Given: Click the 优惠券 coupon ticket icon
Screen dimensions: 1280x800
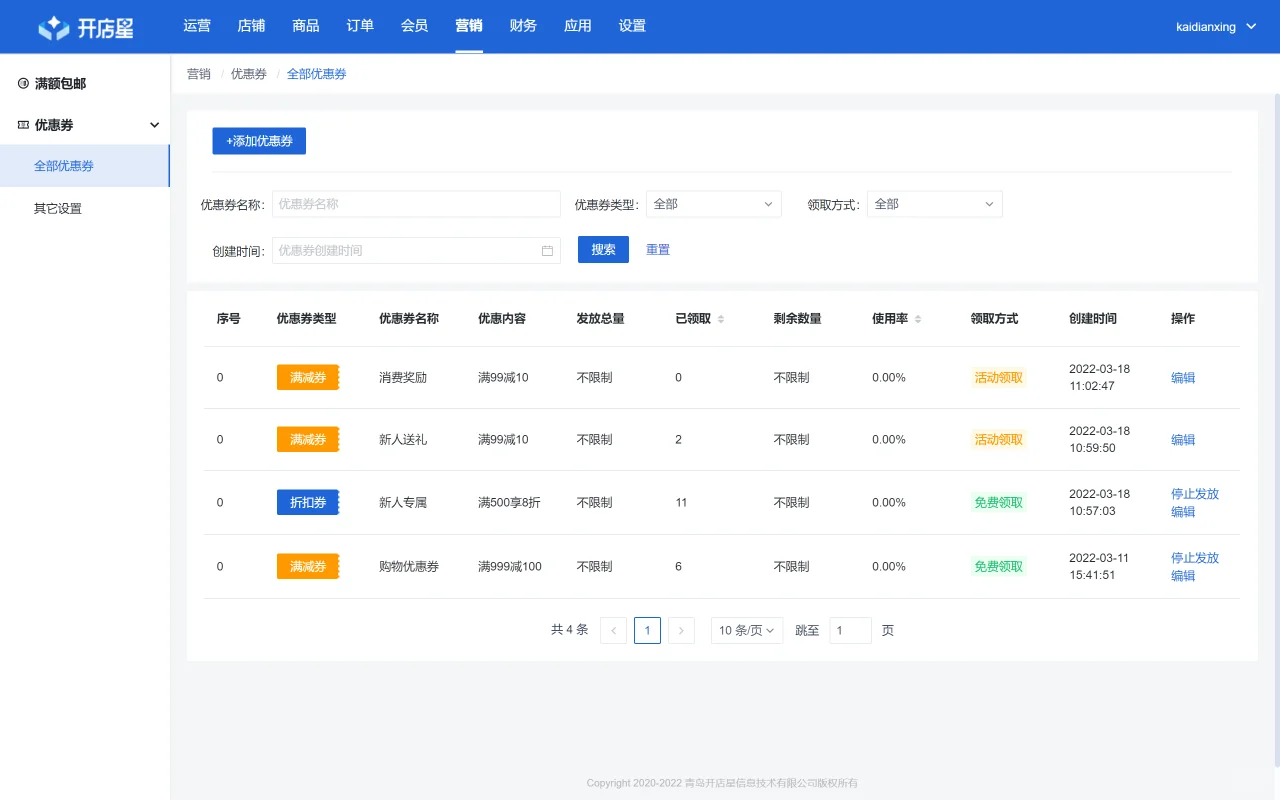Looking at the screenshot, I should tap(22, 124).
